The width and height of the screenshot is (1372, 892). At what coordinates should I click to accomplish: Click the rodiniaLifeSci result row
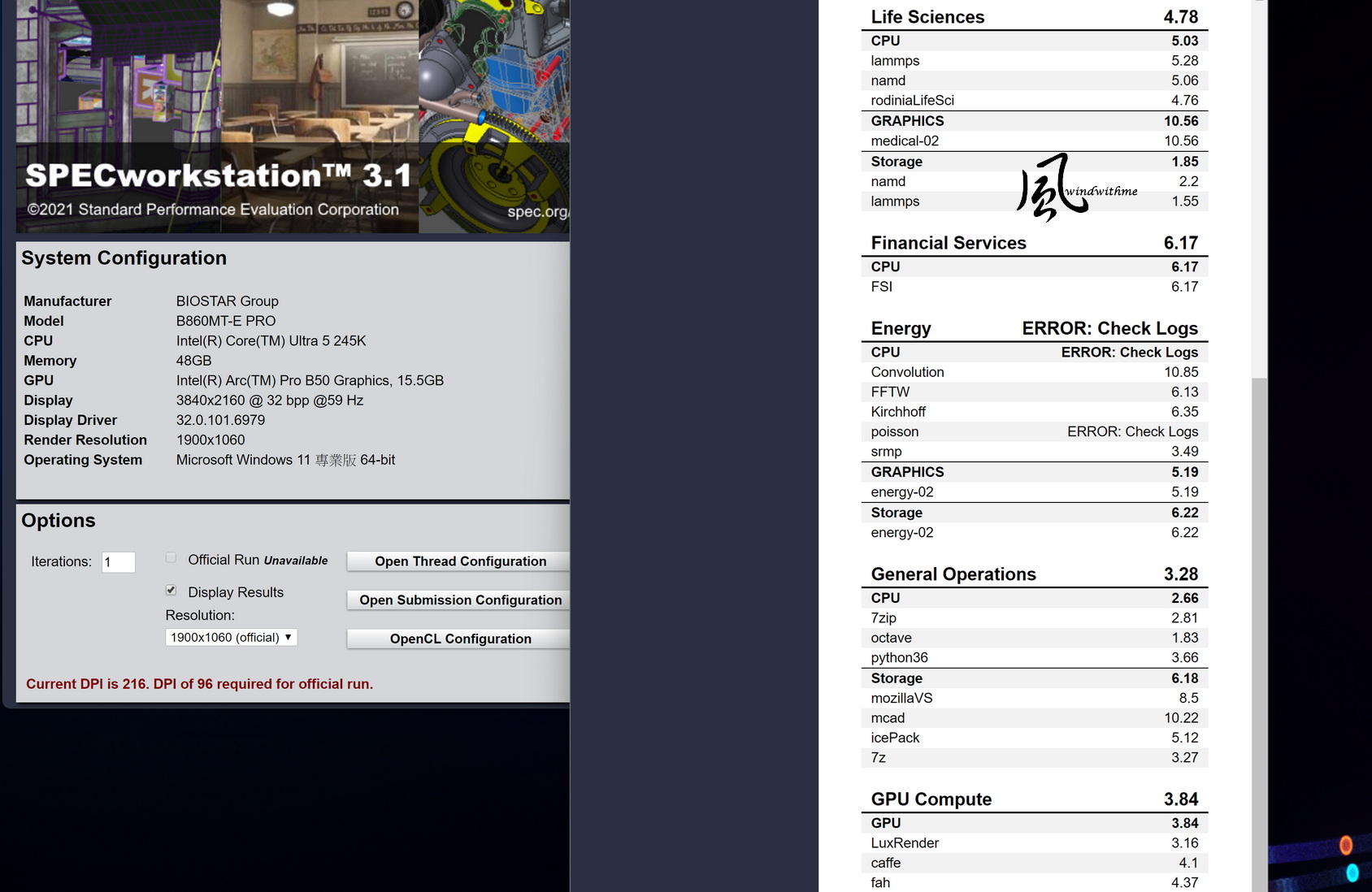pyautogui.click(x=1035, y=101)
